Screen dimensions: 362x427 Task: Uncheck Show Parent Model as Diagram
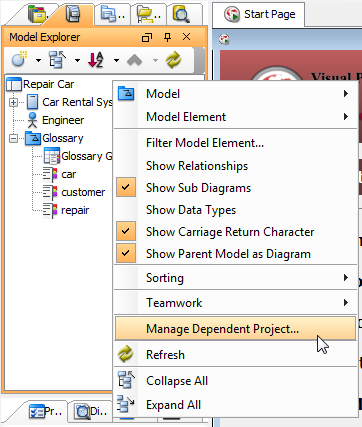coord(235,254)
